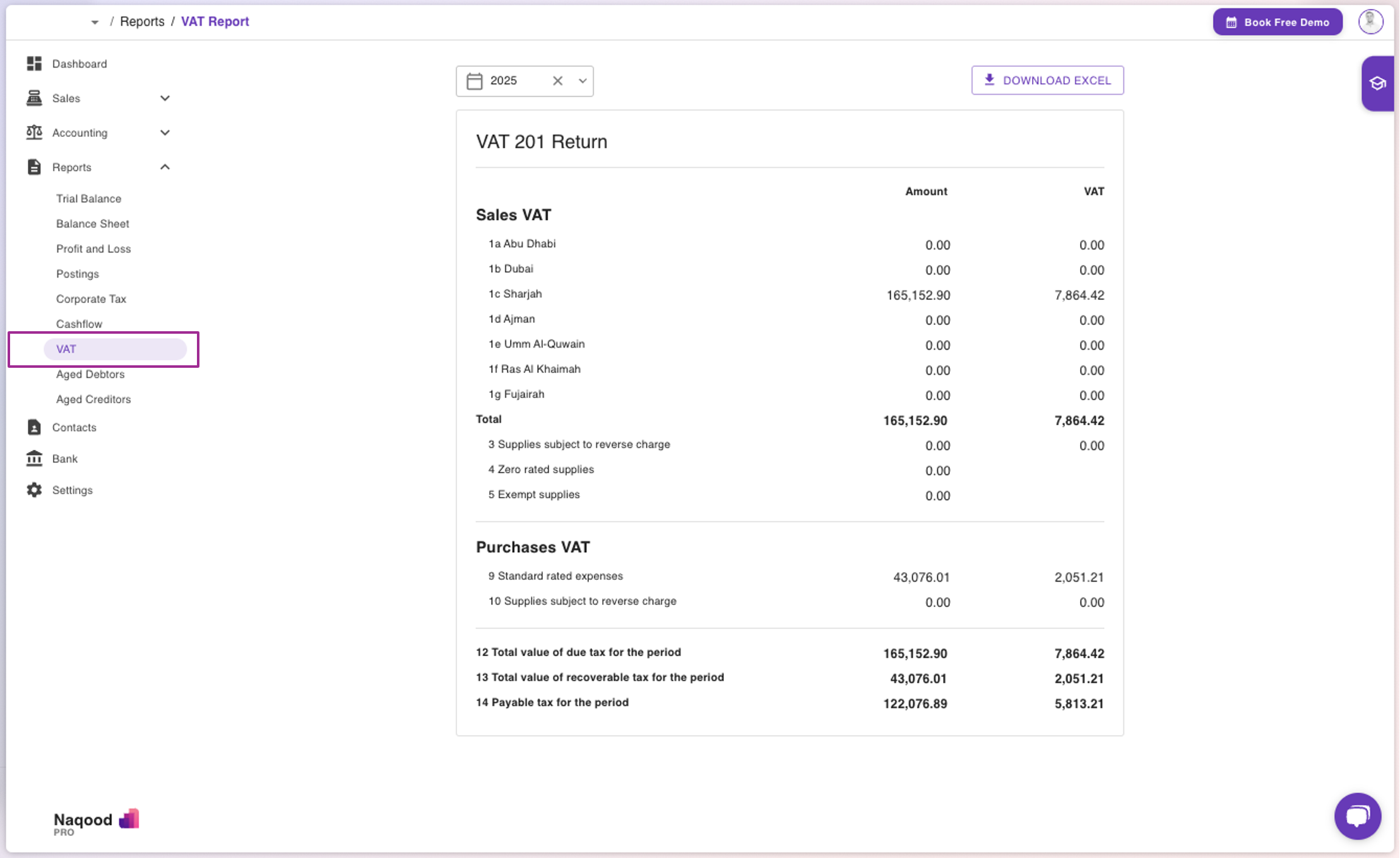1400x858 pixels.
Task: Select Profit and Loss report
Action: point(93,249)
